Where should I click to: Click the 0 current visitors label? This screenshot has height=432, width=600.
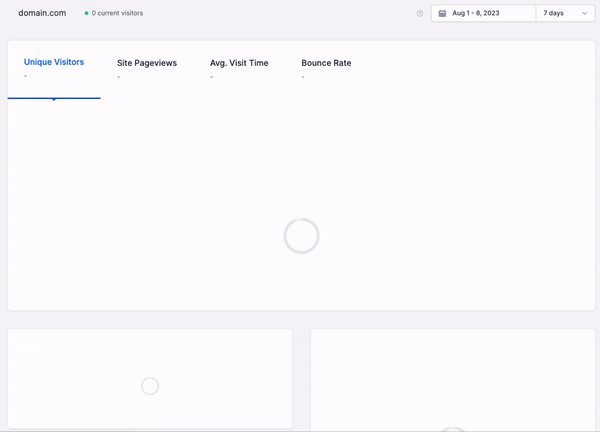[x=117, y=14]
